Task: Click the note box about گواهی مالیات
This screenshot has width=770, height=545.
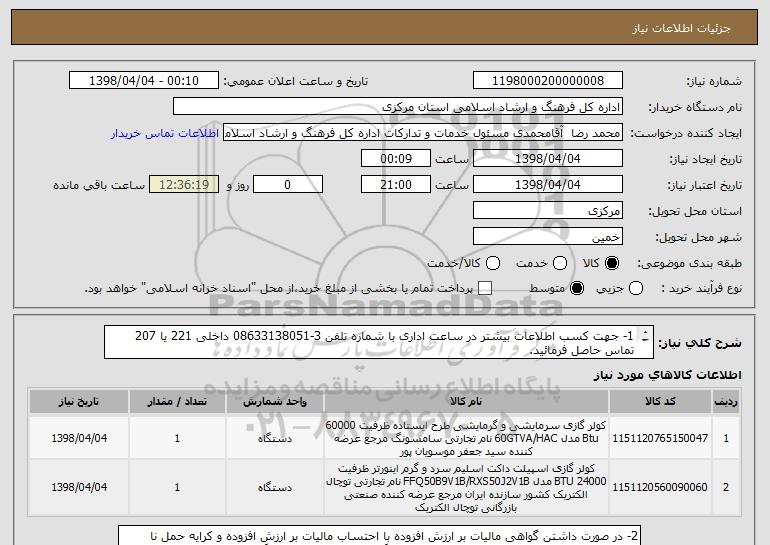Action: 380,536
